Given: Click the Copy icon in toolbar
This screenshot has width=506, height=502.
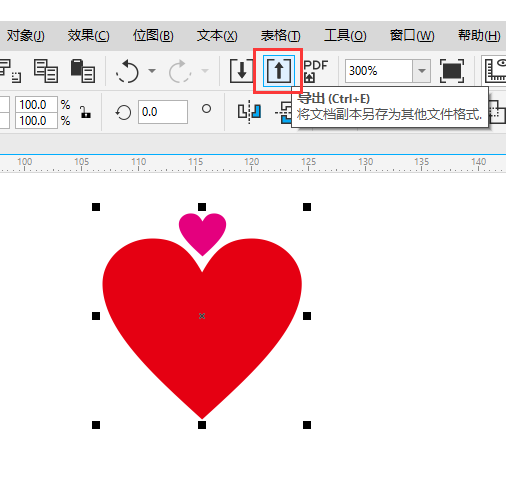Looking at the screenshot, I should pyautogui.click(x=46, y=71).
